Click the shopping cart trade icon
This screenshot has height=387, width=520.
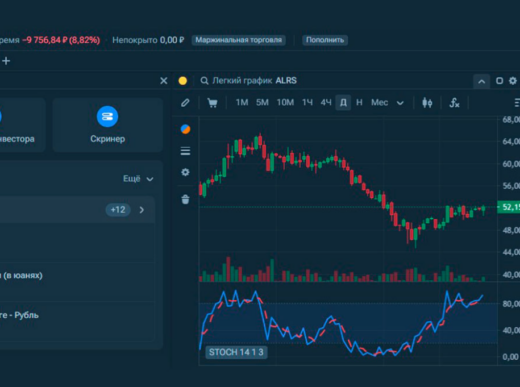[212, 103]
